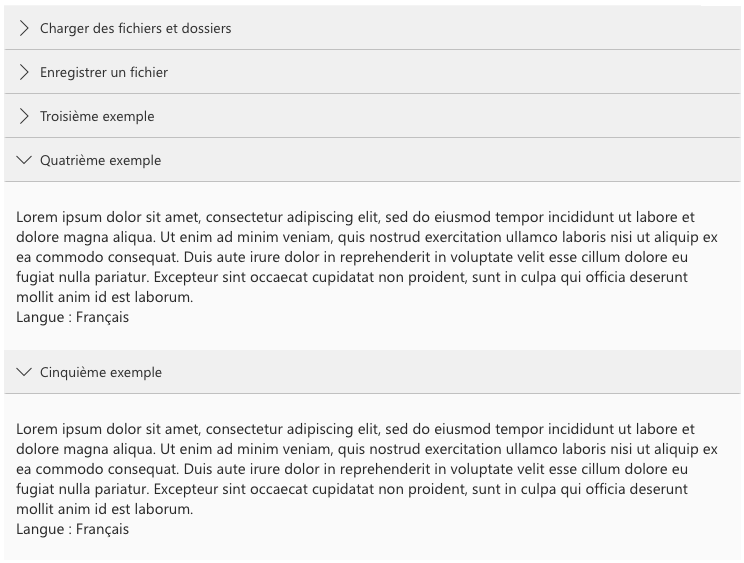Expand the Charger des fichiers et dossiers section
Viewport: 744px width, 563px height.
click(x=135, y=28)
